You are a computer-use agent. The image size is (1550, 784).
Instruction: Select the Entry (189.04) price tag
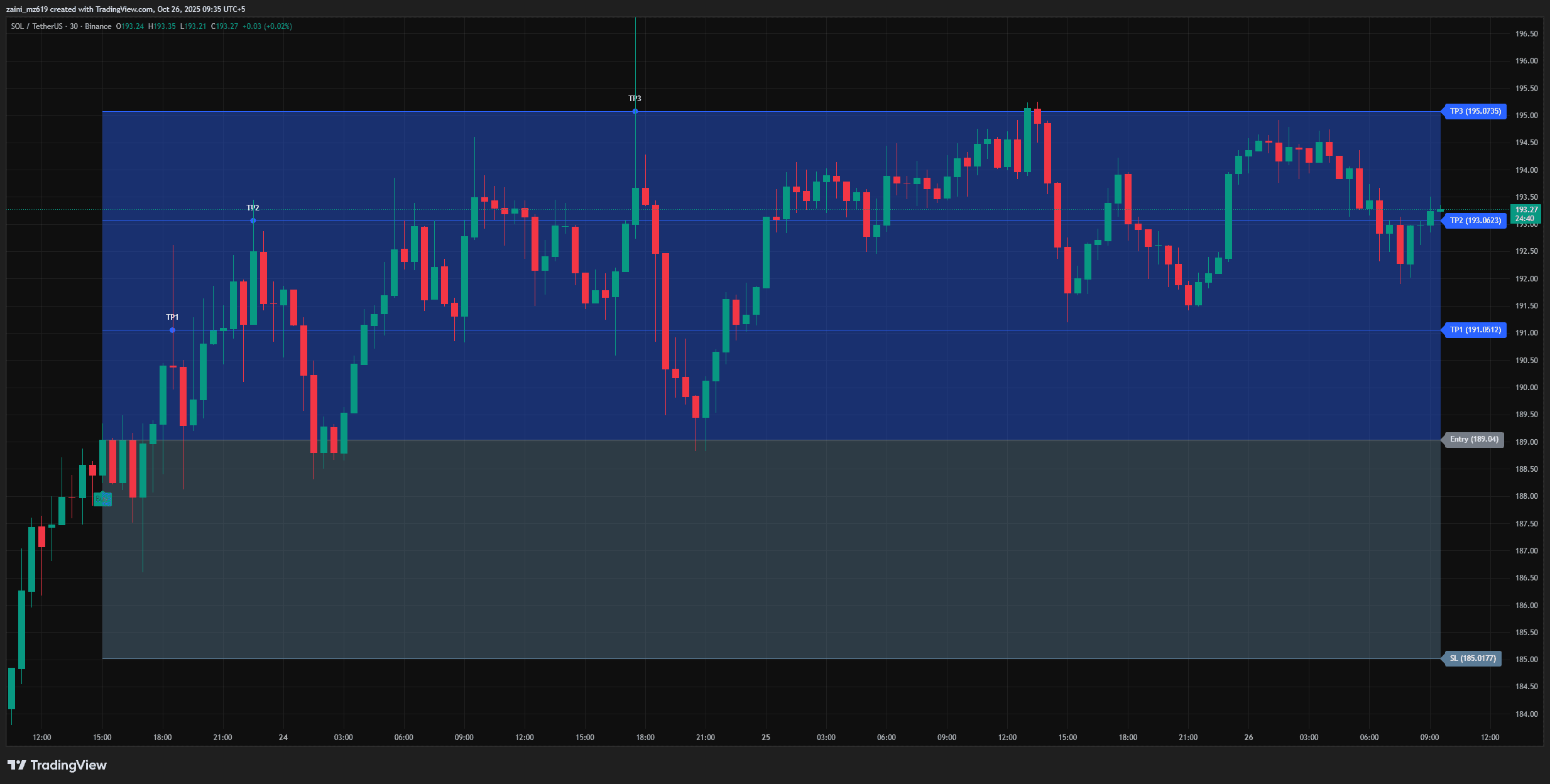coord(1474,440)
